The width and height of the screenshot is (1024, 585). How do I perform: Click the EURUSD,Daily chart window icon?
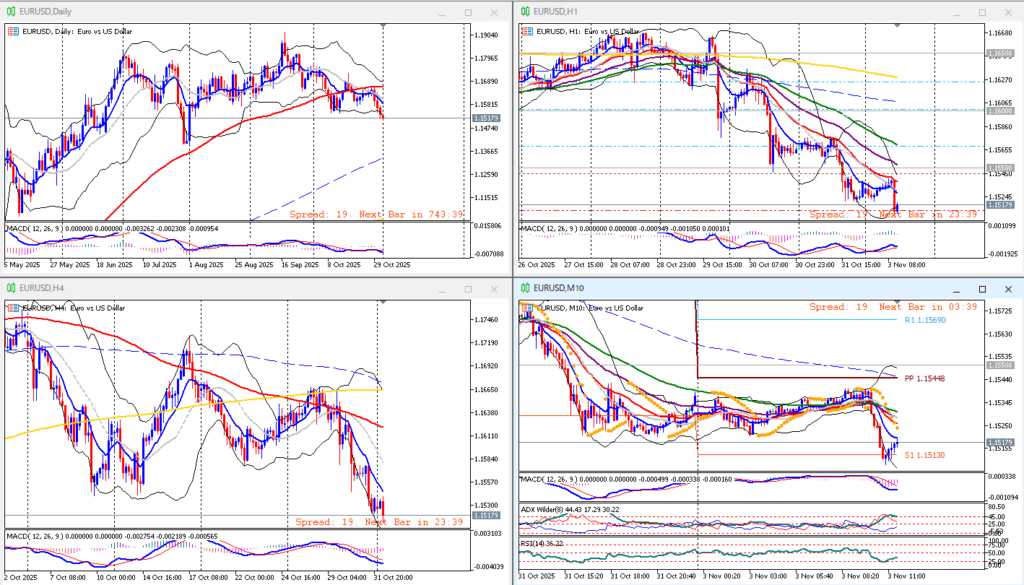12,12
